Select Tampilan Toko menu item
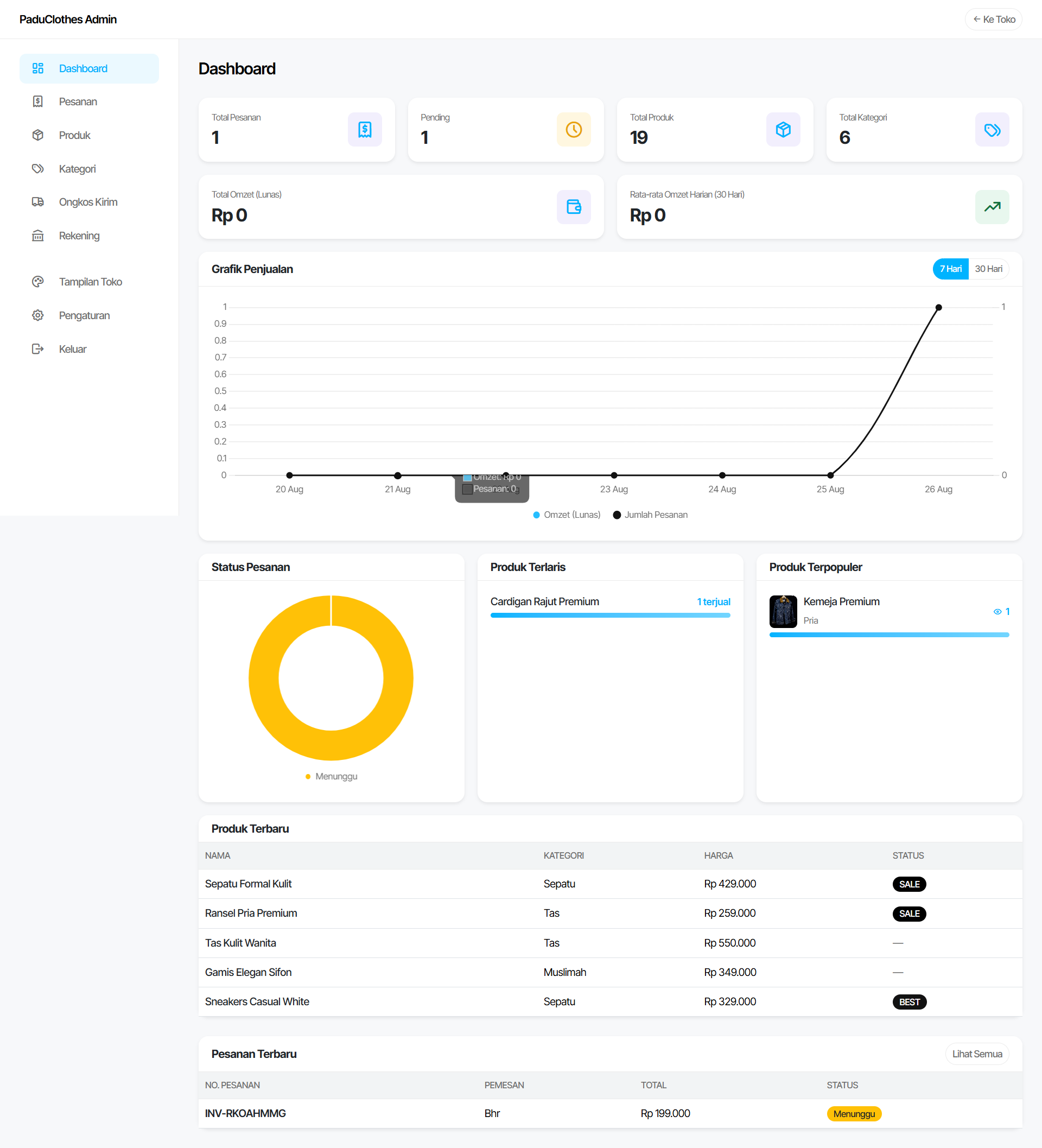The width and height of the screenshot is (1042, 1148). pos(89,282)
